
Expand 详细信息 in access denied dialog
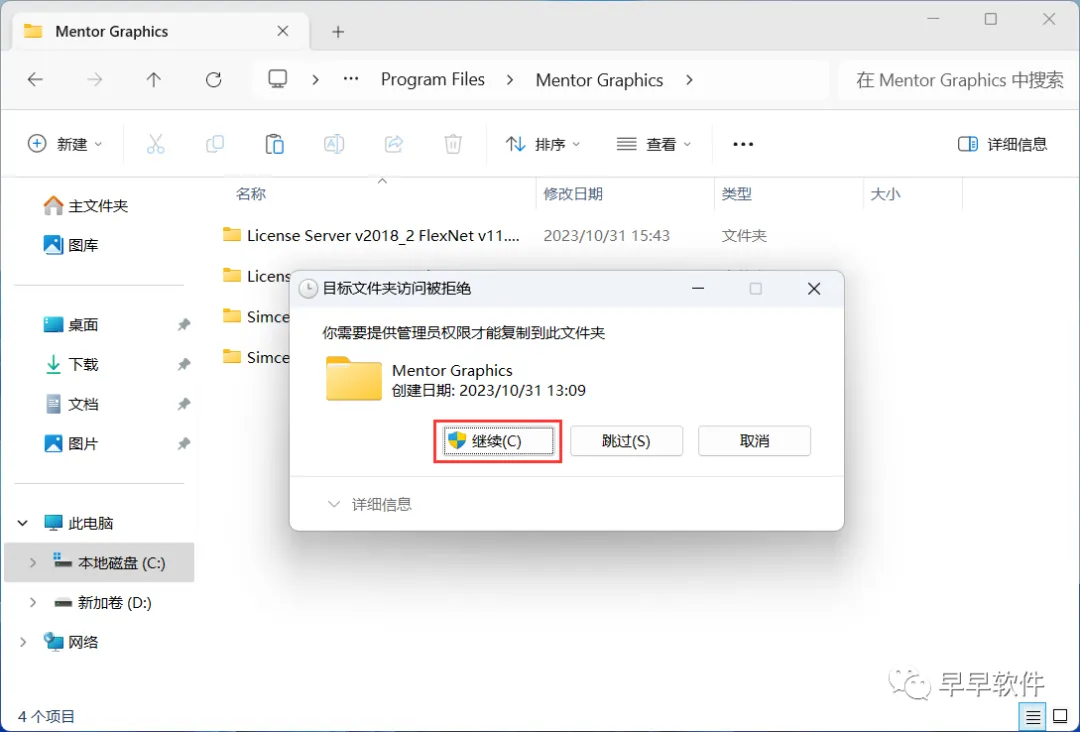[369, 504]
